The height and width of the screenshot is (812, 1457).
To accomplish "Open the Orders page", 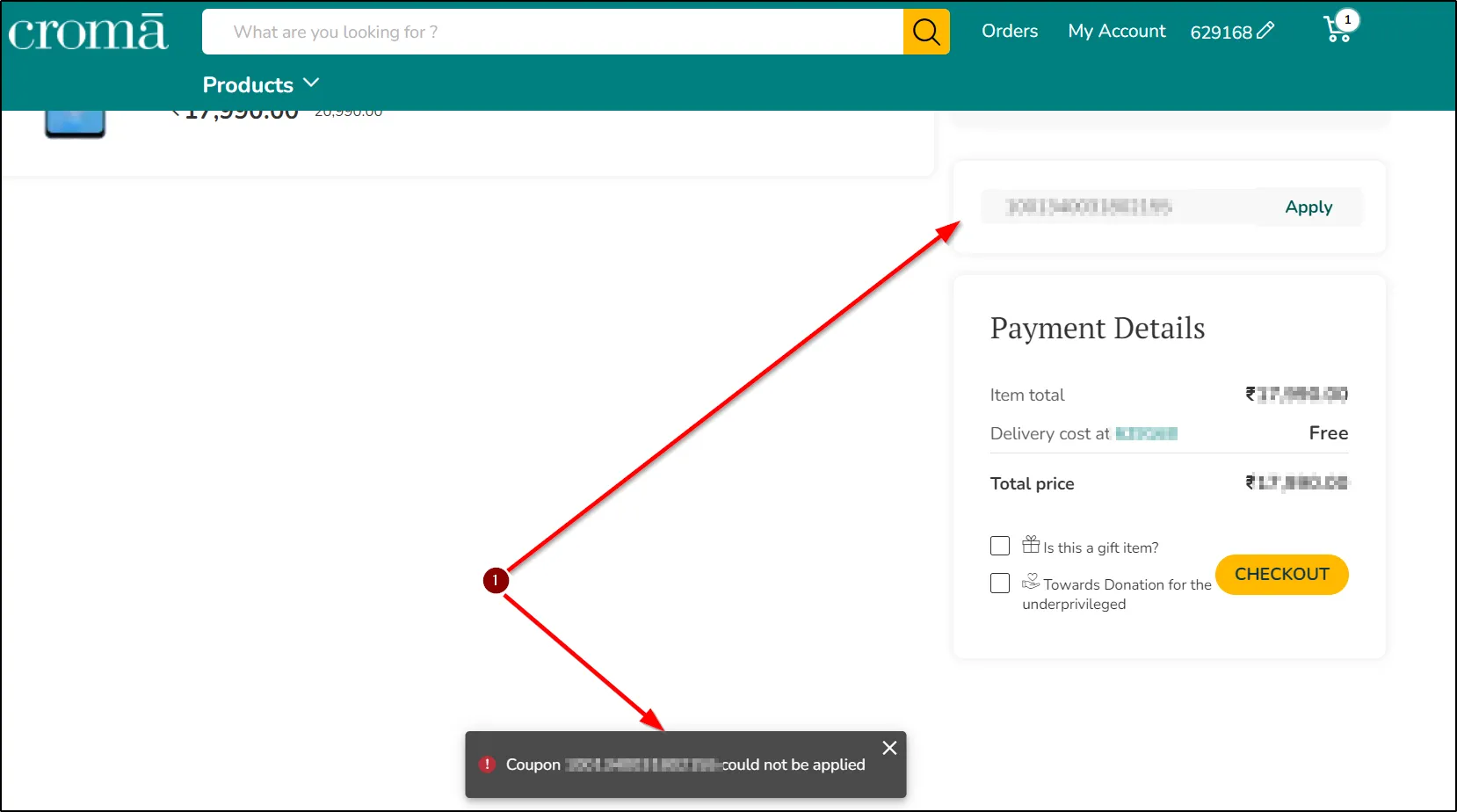I will (x=1010, y=31).
